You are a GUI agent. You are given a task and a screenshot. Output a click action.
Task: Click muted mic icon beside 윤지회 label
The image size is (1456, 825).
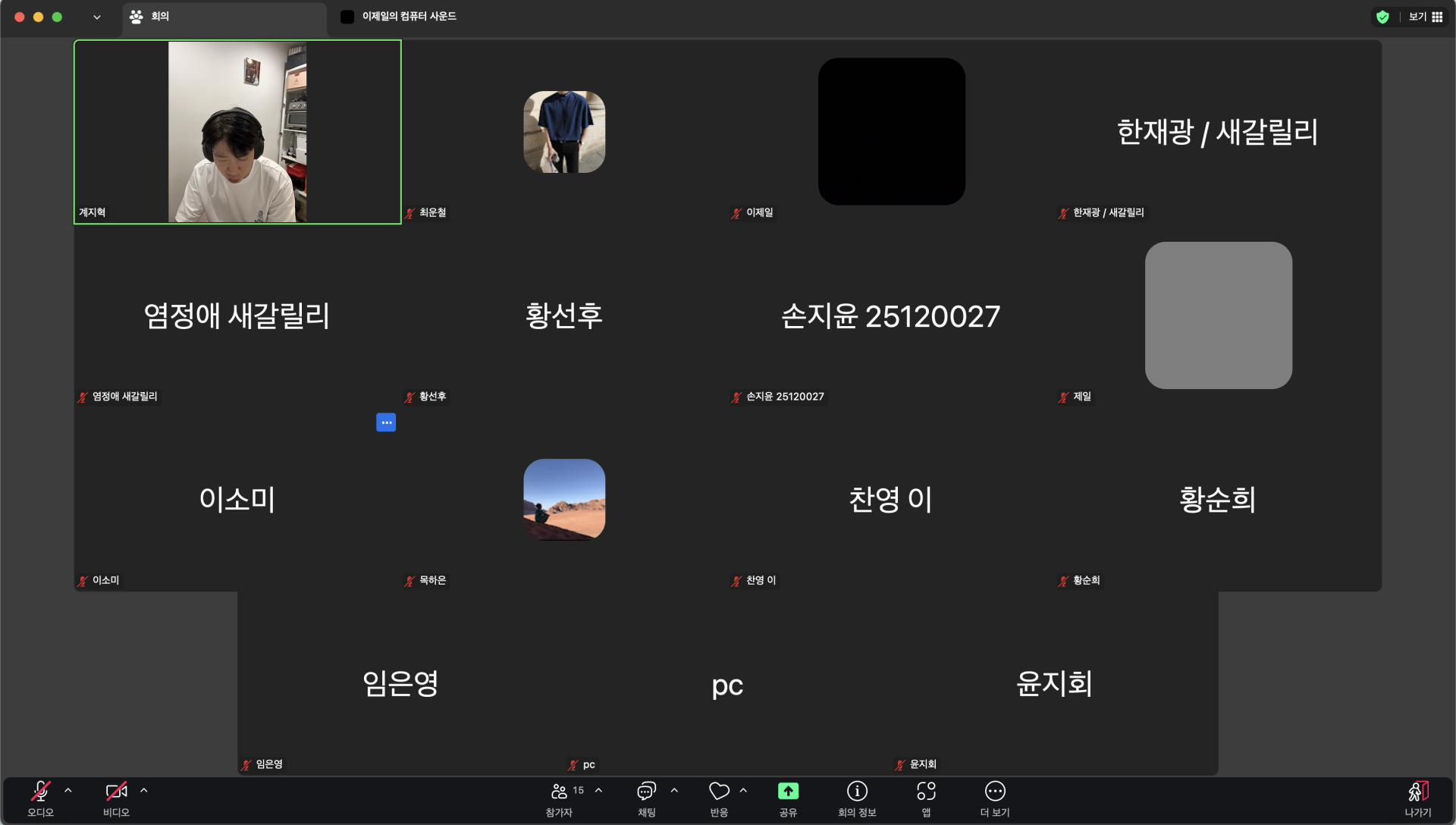point(900,765)
